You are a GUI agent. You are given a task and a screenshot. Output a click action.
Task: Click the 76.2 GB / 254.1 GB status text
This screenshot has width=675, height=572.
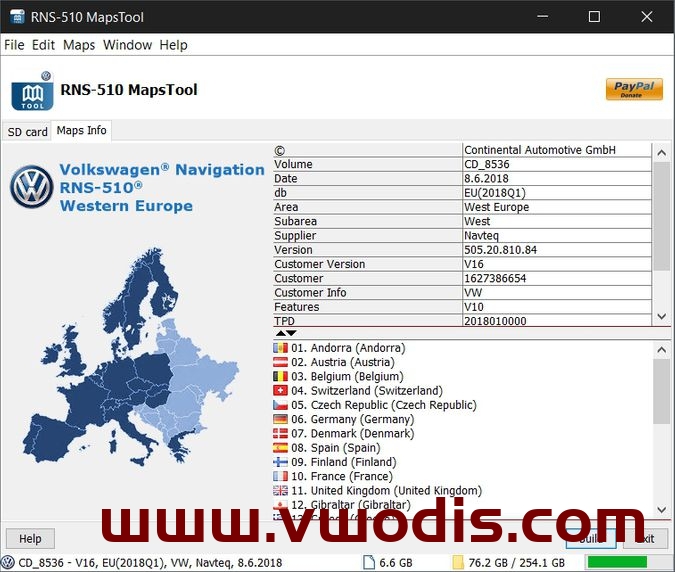(516, 563)
